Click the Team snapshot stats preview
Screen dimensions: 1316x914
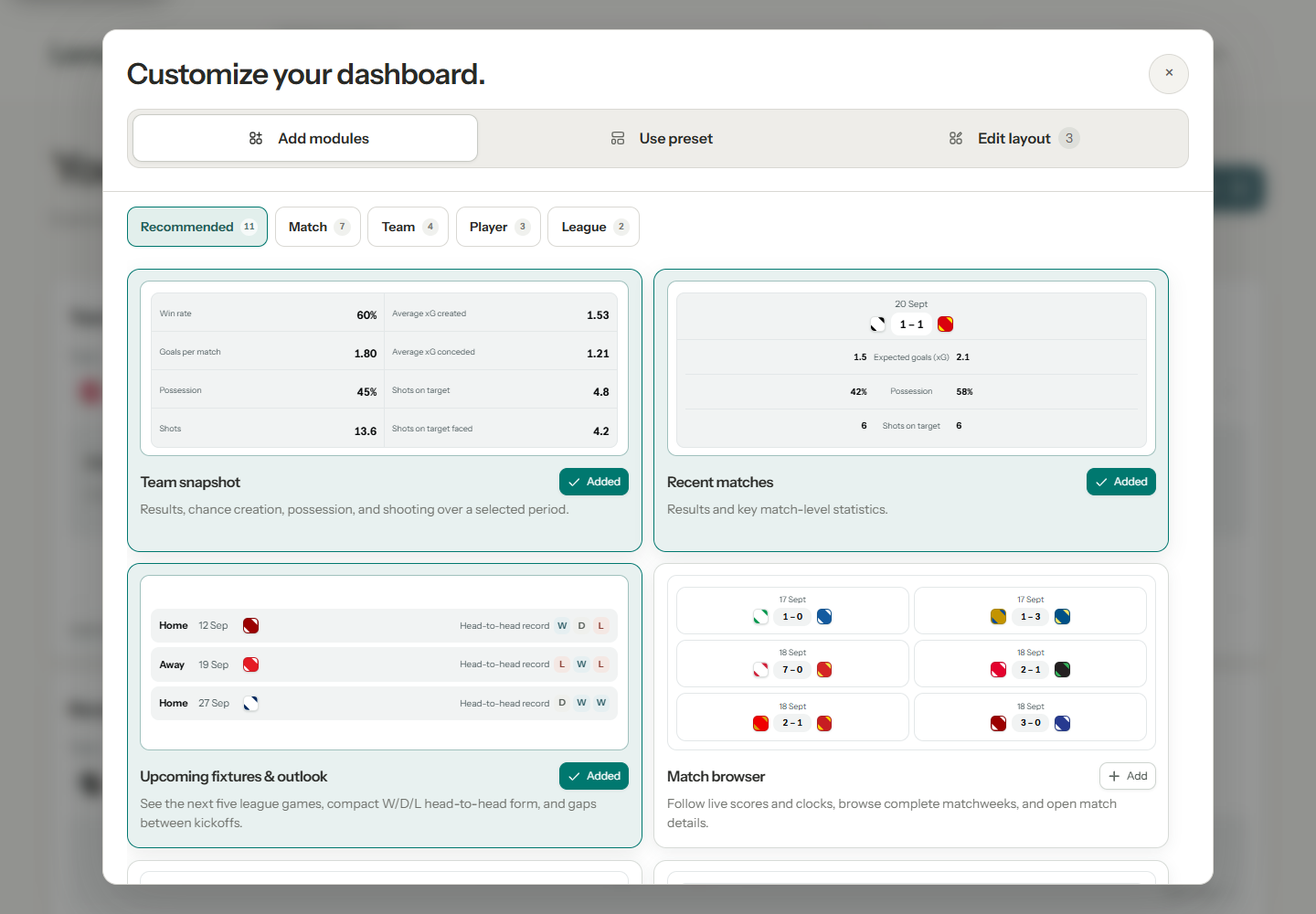[384, 368]
